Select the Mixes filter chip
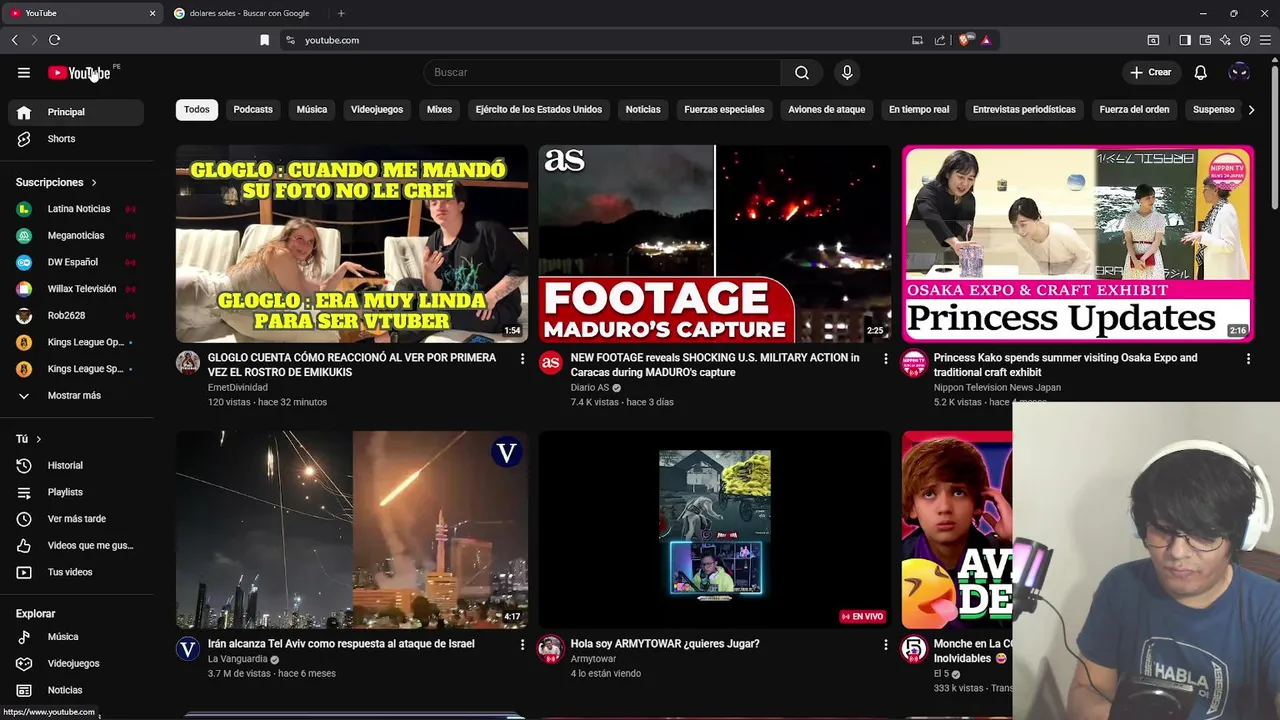This screenshot has height=720, width=1280. [x=439, y=109]
